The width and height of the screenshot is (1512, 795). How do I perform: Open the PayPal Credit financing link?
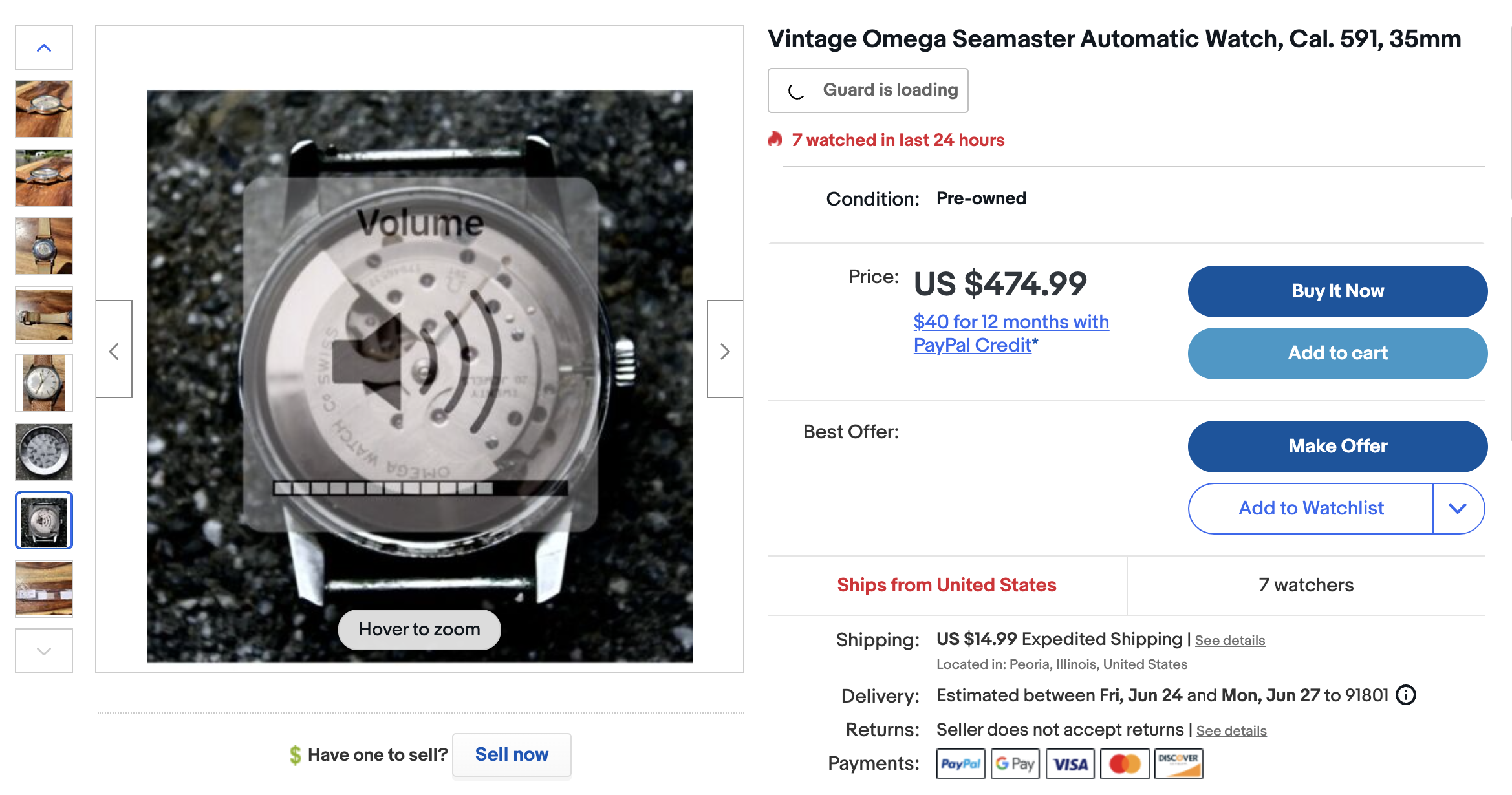(x=1011, y=334)
